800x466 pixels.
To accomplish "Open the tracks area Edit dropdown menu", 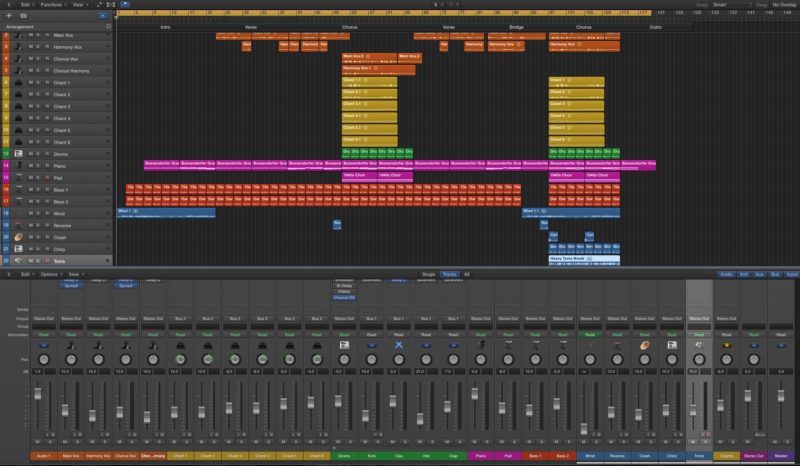I will click(26, 5).
